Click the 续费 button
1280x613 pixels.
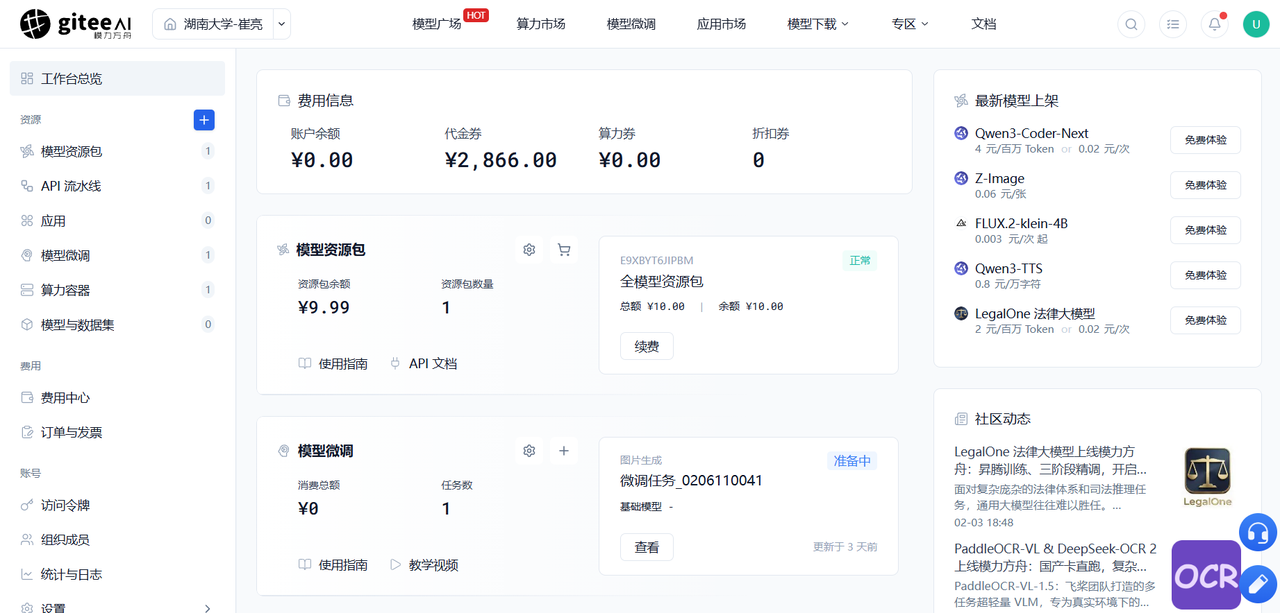pyautogui.click(x=647, y=346)
